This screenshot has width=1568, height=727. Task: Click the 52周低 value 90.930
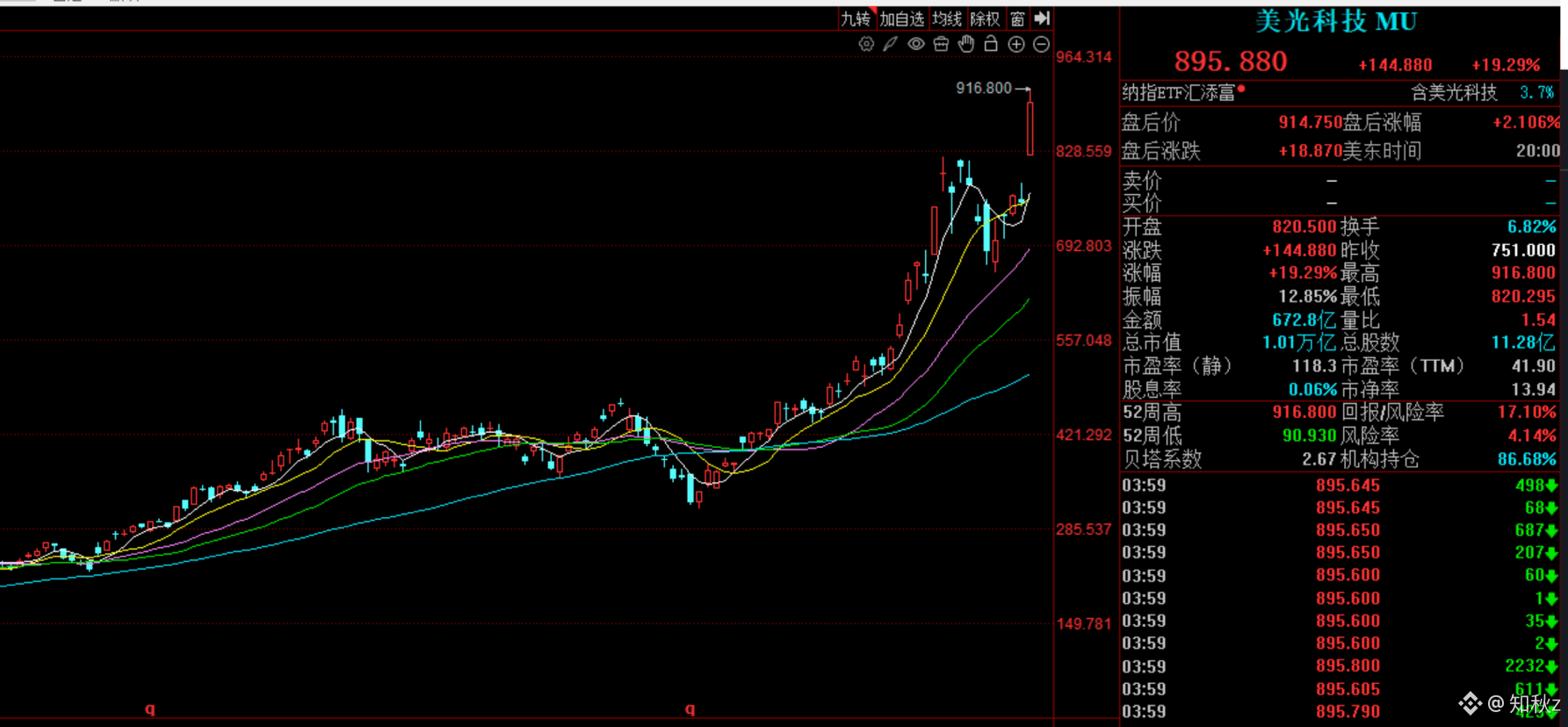1310,435
